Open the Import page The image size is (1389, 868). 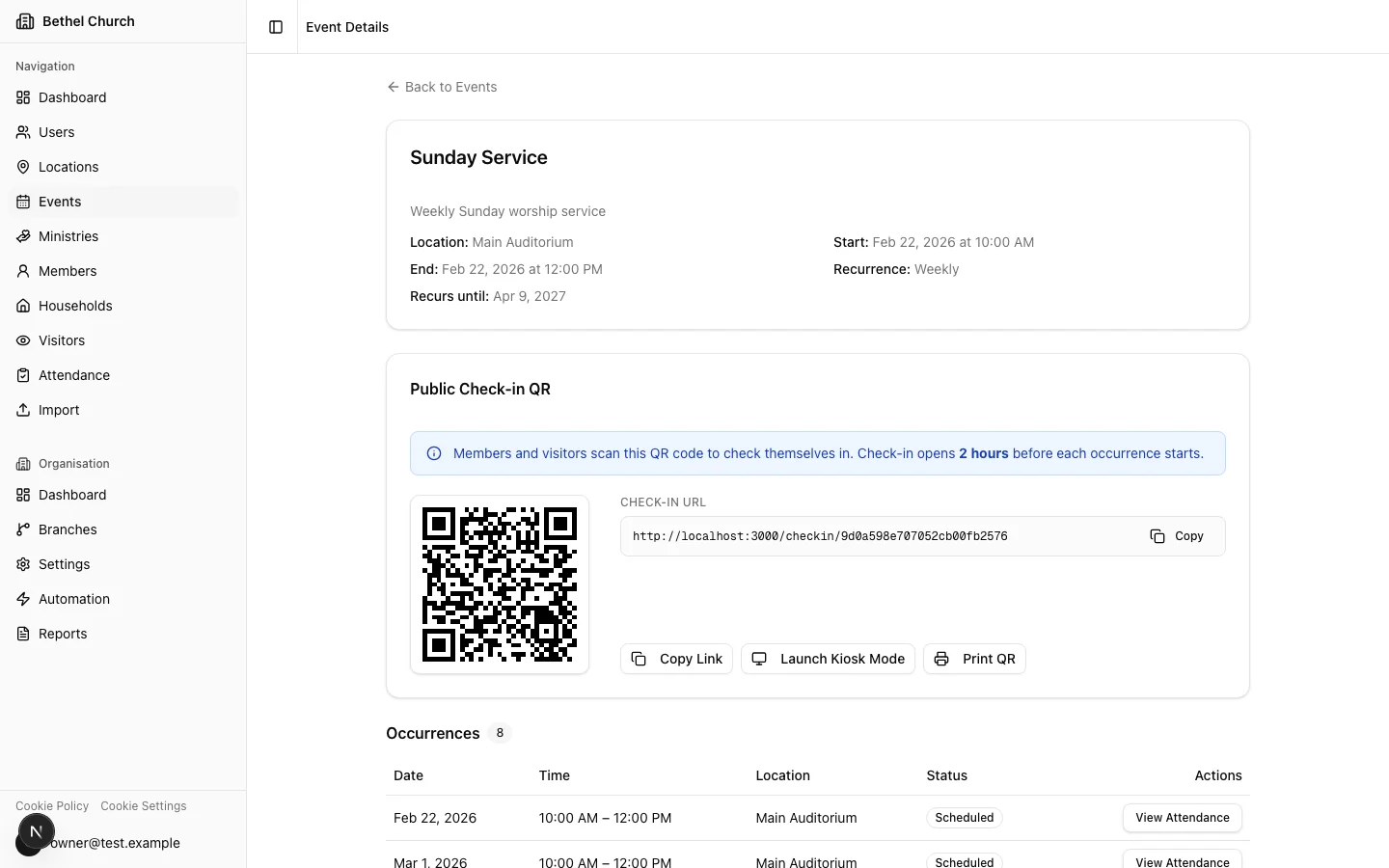click(x=123, y=410)
